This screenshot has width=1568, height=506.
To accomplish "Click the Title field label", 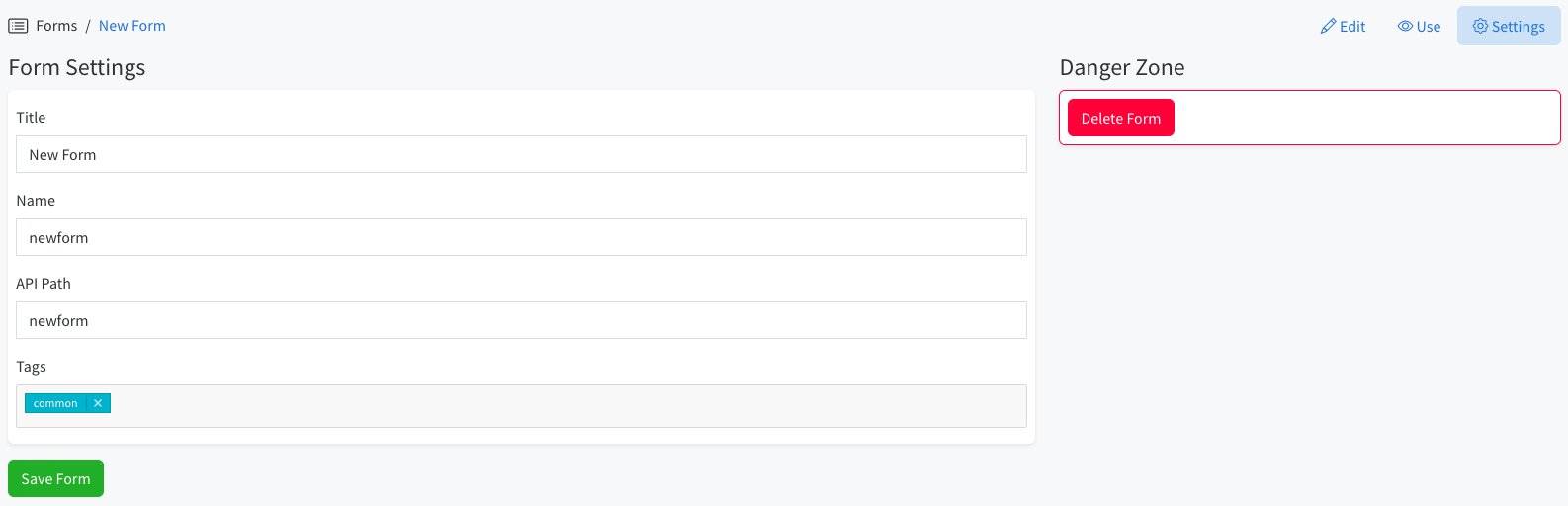I will tap(31, 118).
